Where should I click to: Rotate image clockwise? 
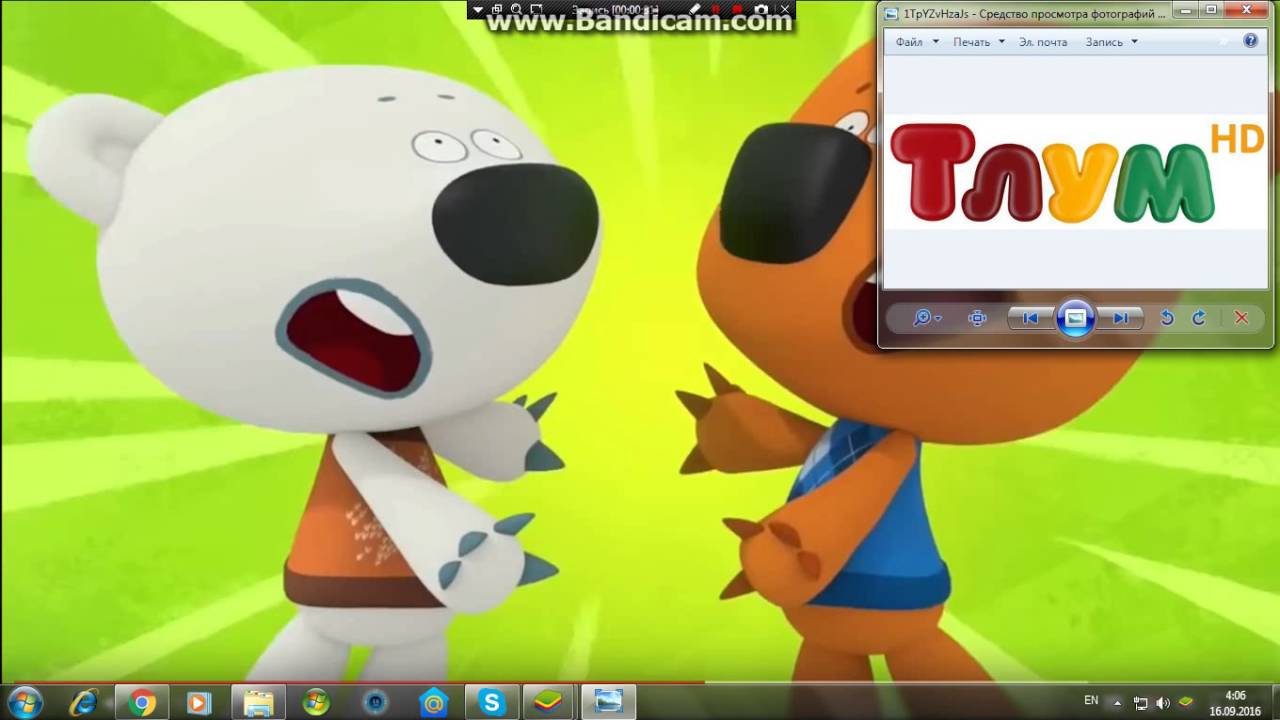coord(1199,318)
